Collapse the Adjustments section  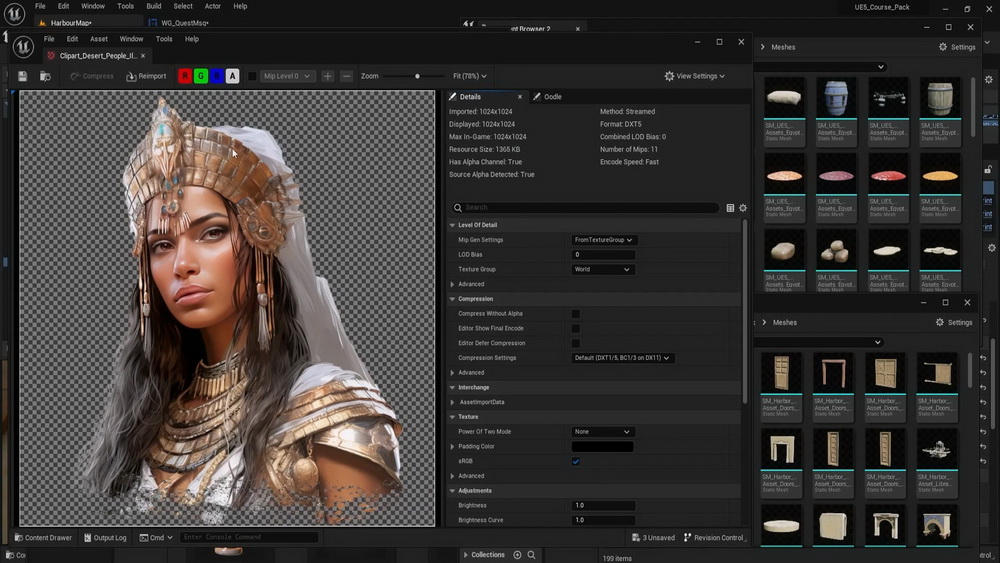coord(453,491)
